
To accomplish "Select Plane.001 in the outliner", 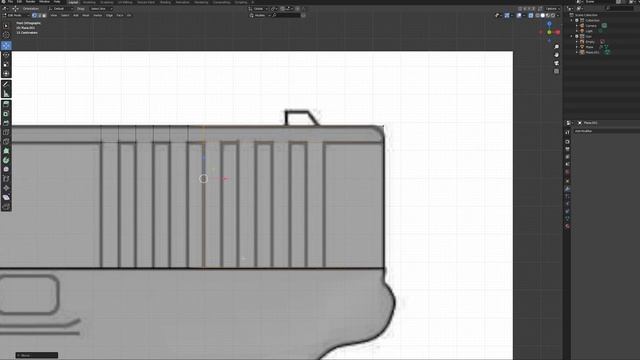I will pyautogui.click(x=592, y=52).
